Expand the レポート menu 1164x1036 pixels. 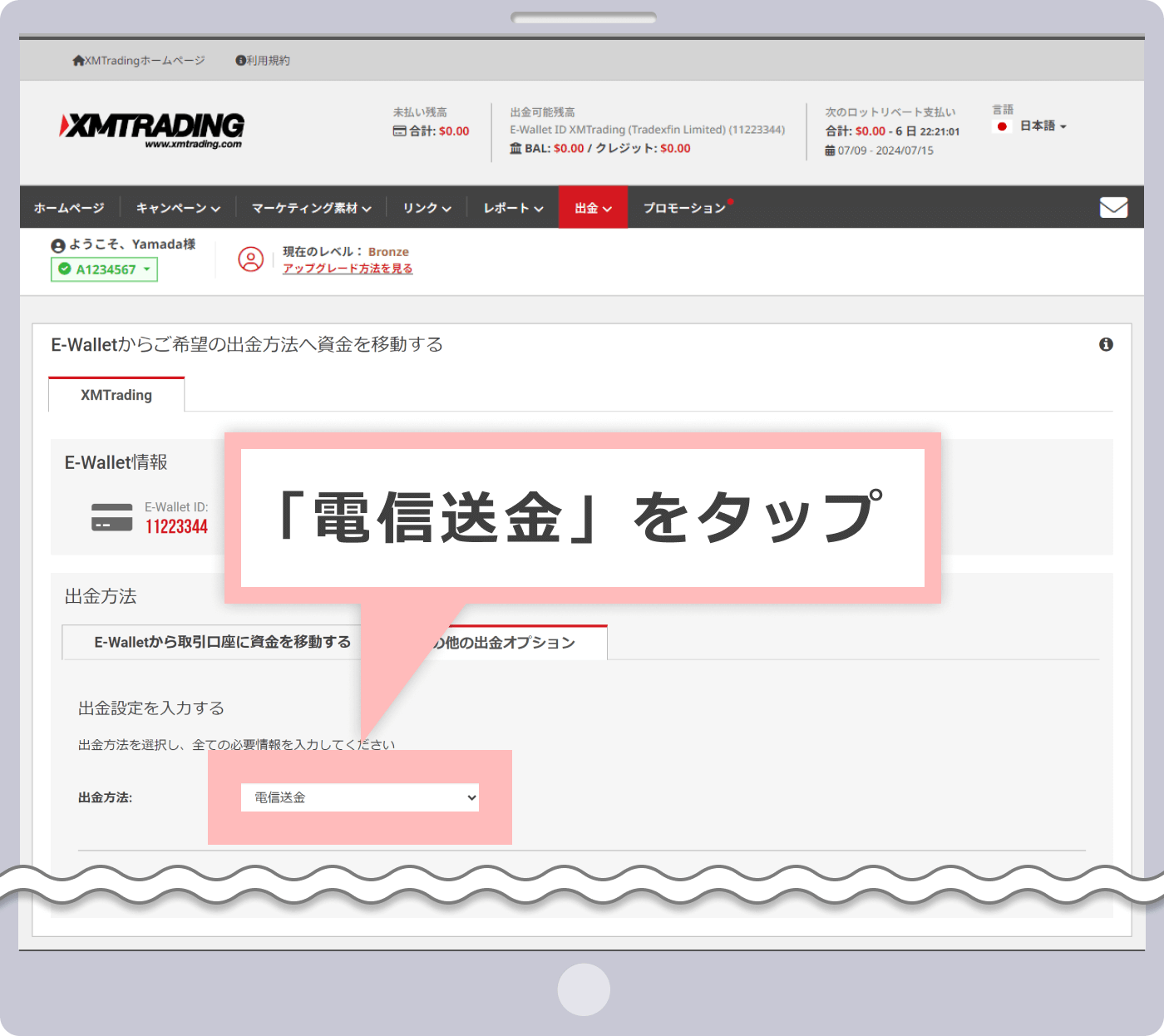point(513,208)
